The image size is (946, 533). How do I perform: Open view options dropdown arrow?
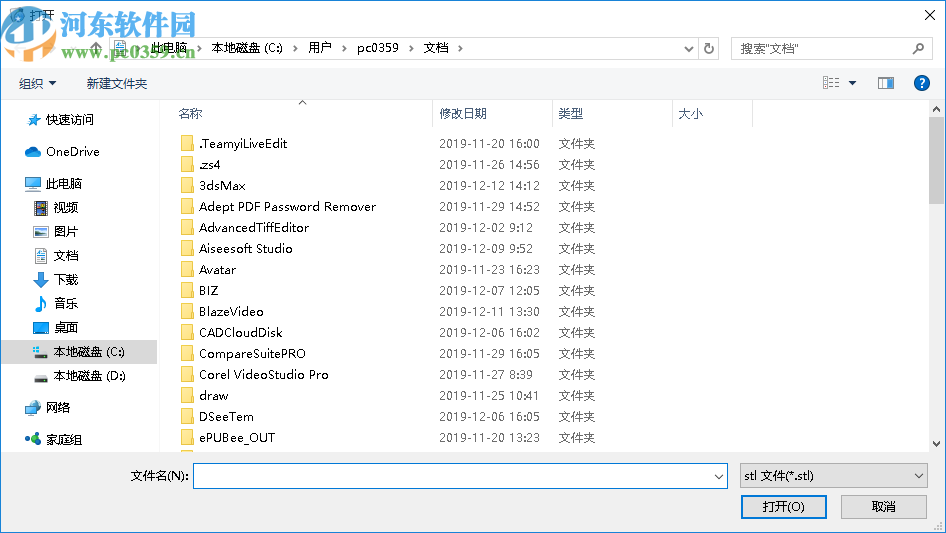[x=852, y=83]
